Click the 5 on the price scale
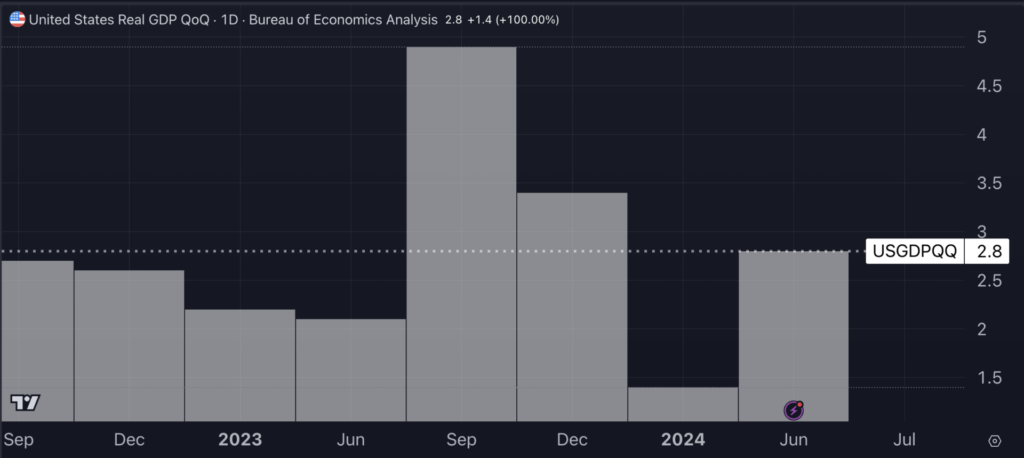This screenshot has width=1024, height=458. (983, 38)
